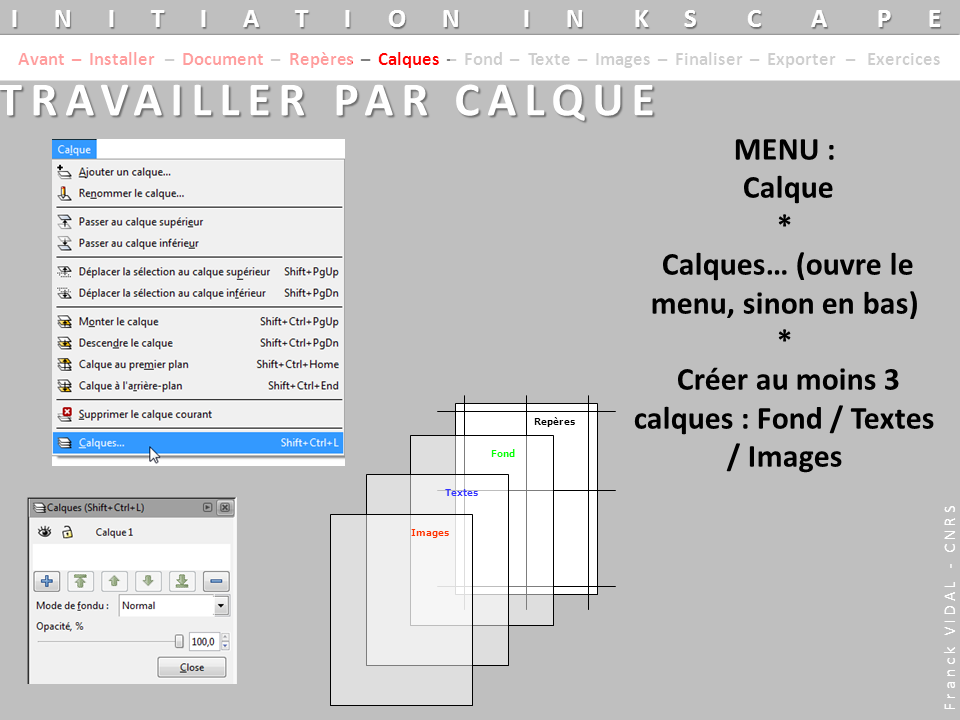Screen dimensions: 960x720
Task: Toggle the eye visibility icon for Calque 1
Action: point(45,532)
